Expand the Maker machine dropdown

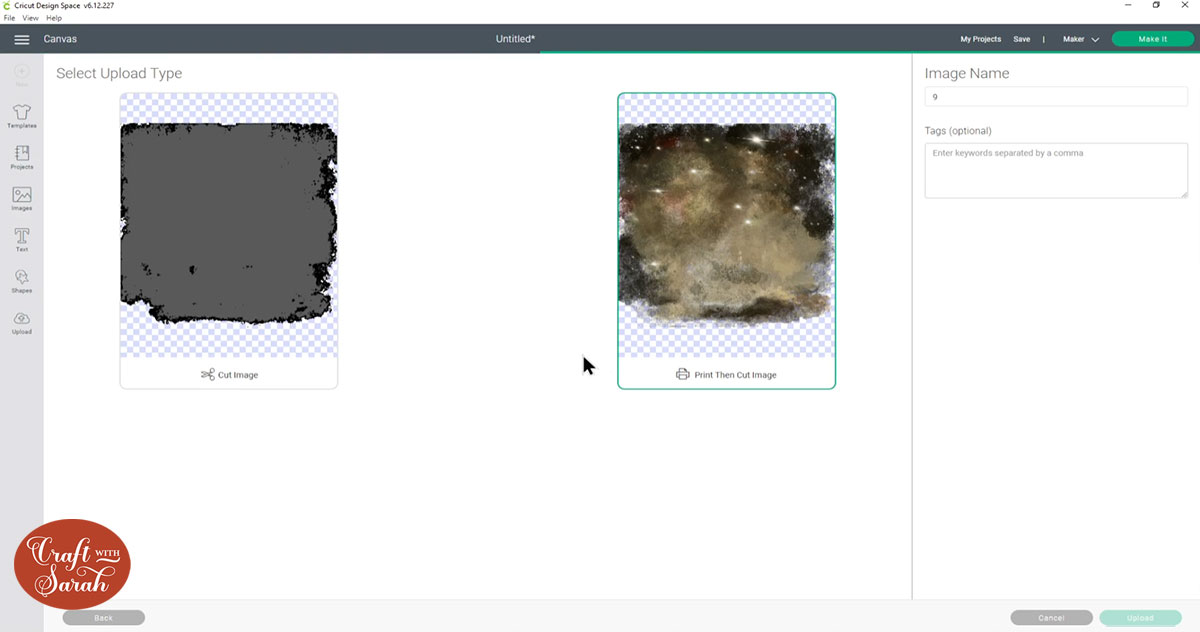click(1080, 39)
